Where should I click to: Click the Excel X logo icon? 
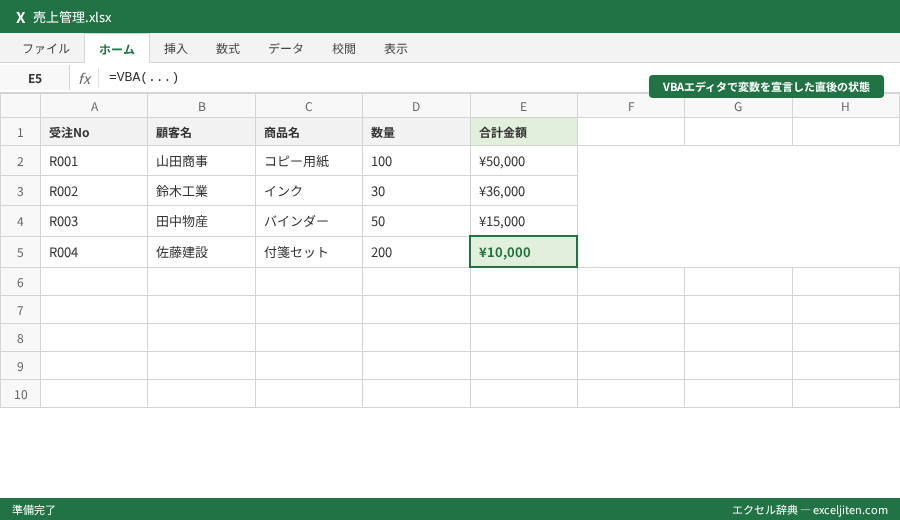click(21, 18)
